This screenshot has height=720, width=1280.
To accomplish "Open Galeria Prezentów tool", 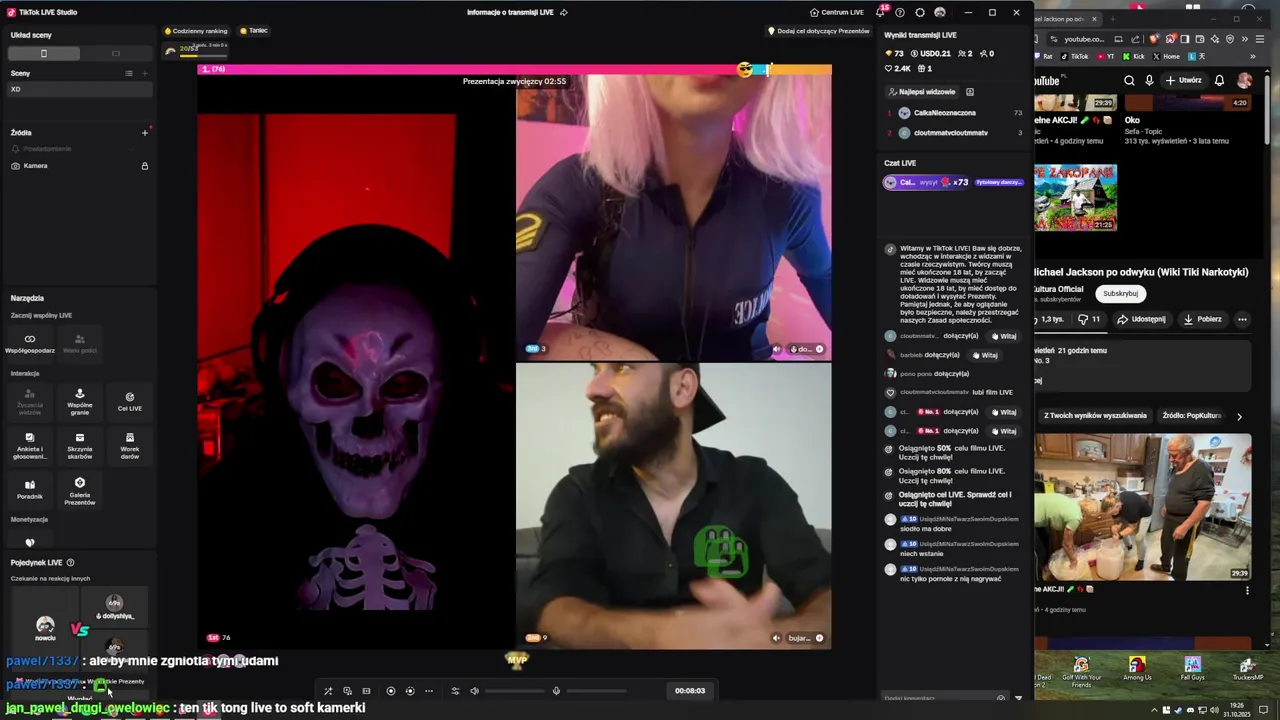I will (80, 490).
